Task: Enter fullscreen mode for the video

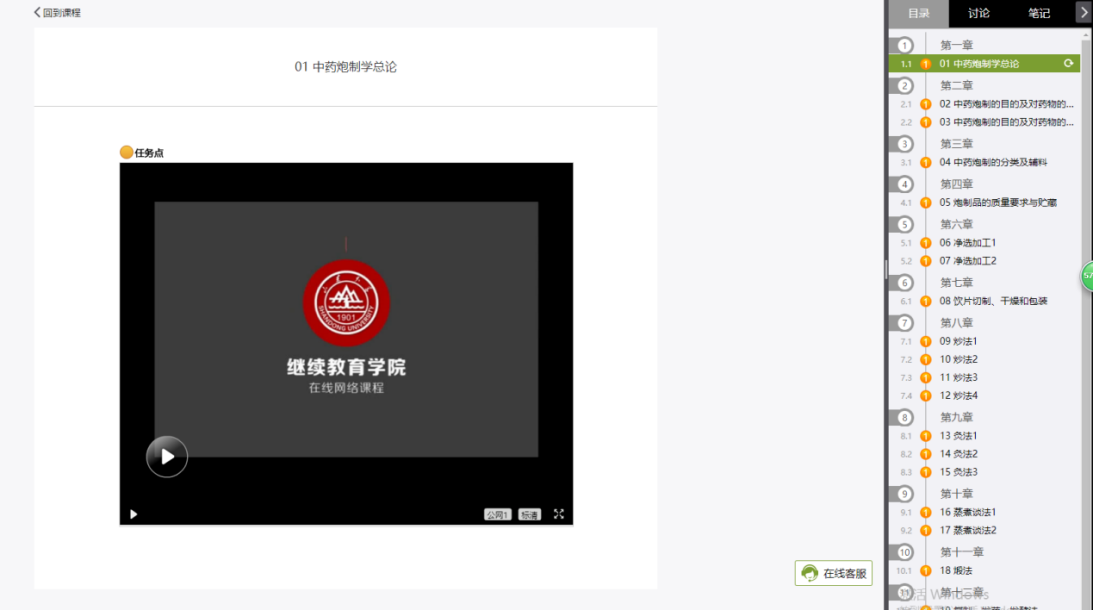Action: click(559, 514)
